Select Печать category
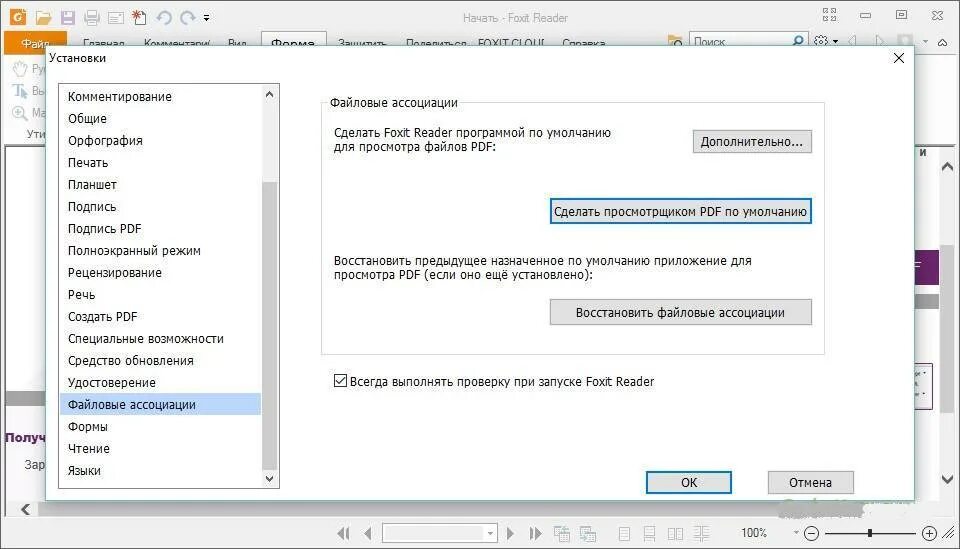 pyautogui.click(x=160, y=163)
